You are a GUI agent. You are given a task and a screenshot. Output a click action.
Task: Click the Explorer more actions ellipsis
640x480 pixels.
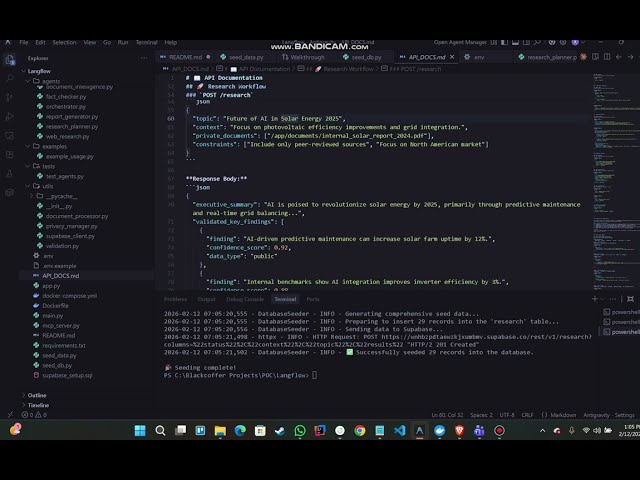pos(144,58)
